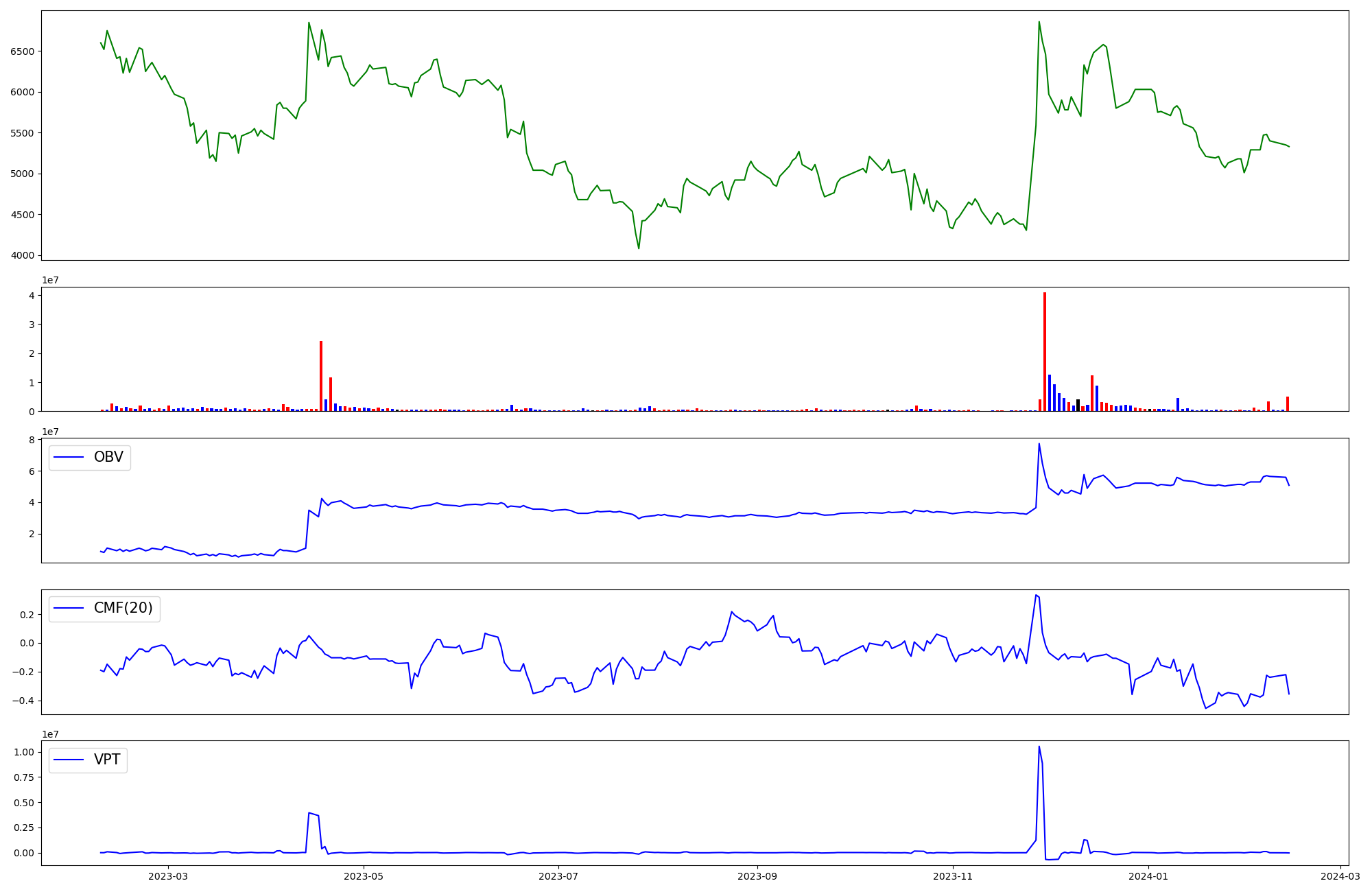Click the 2024-03 x-axis date label
This screenshot has height=892, width=1372.
tap(1340, 876)
